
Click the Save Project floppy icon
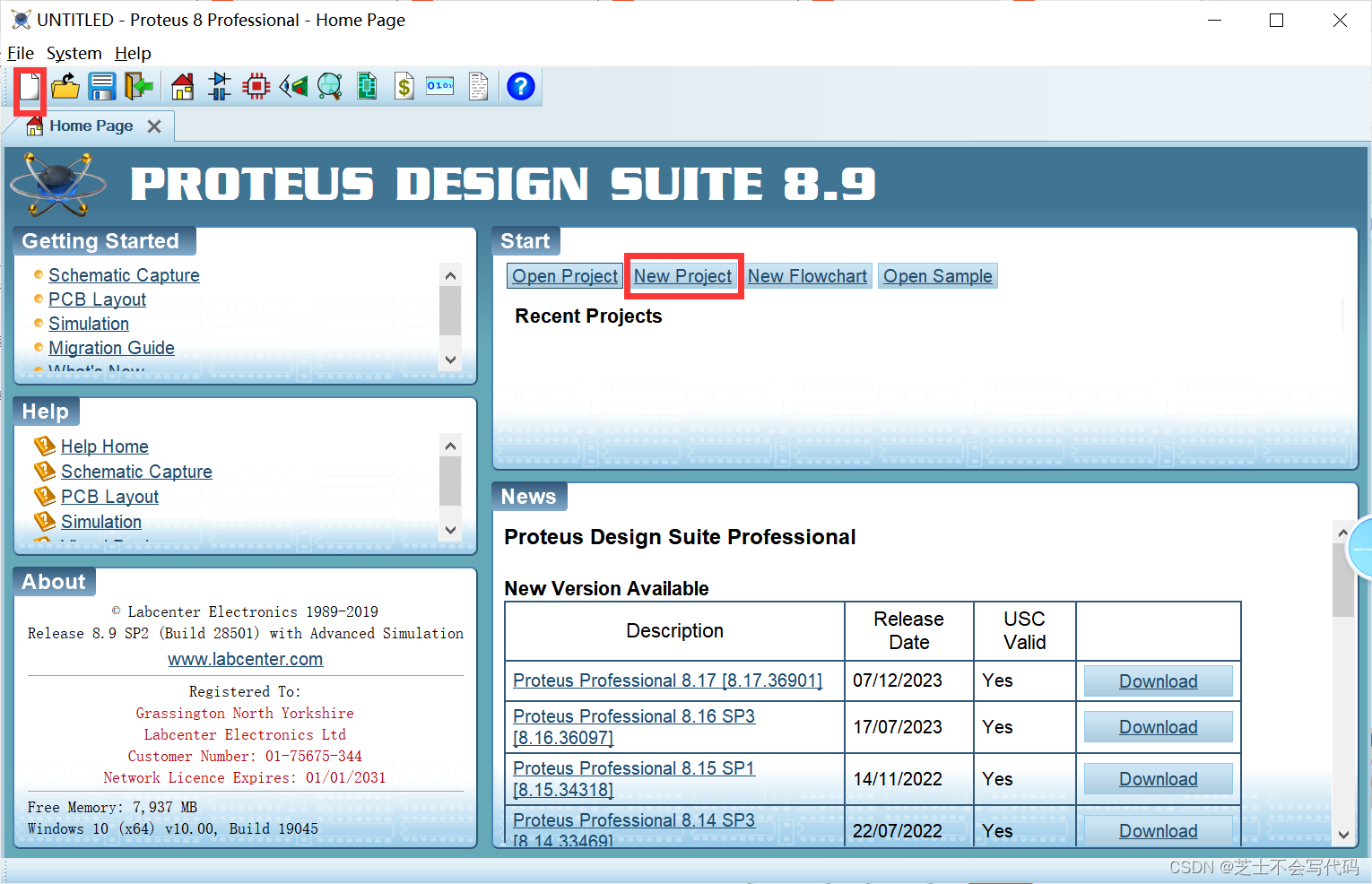point(102,87)
